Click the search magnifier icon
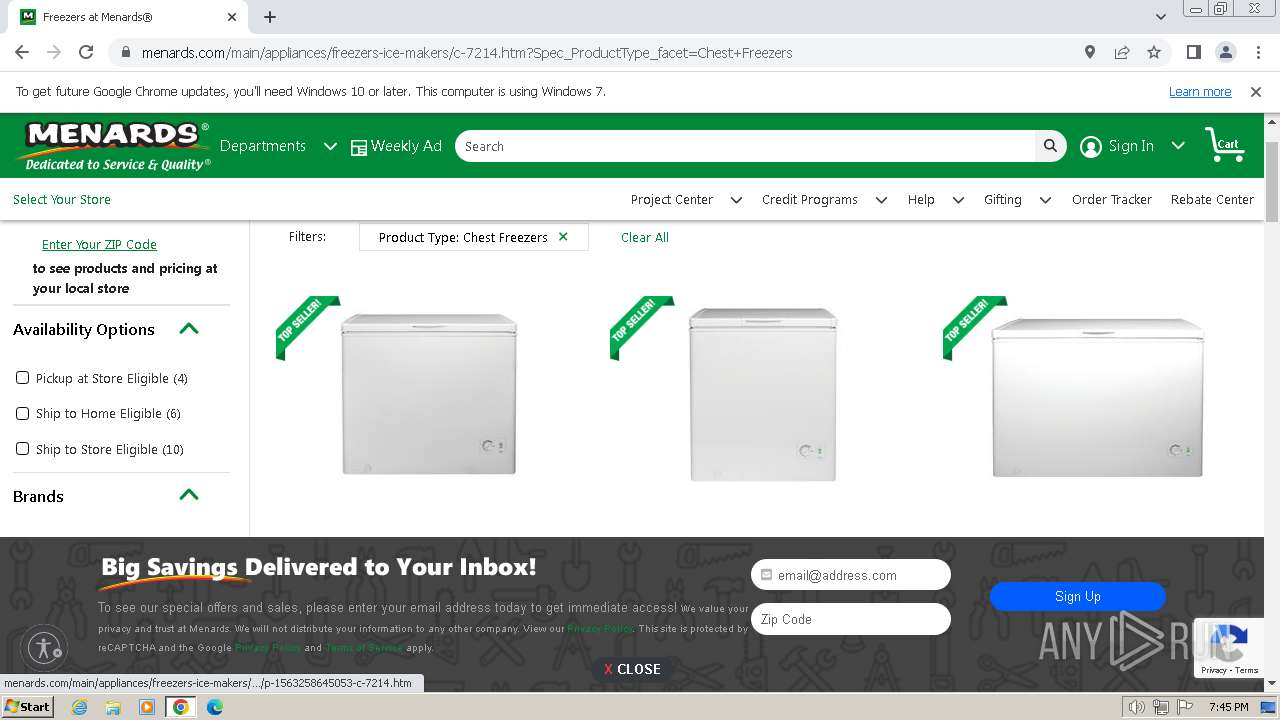Image resolution: width=1280 pixels, height=720 pixels. pyautogui.click(x=1050, y=146)
